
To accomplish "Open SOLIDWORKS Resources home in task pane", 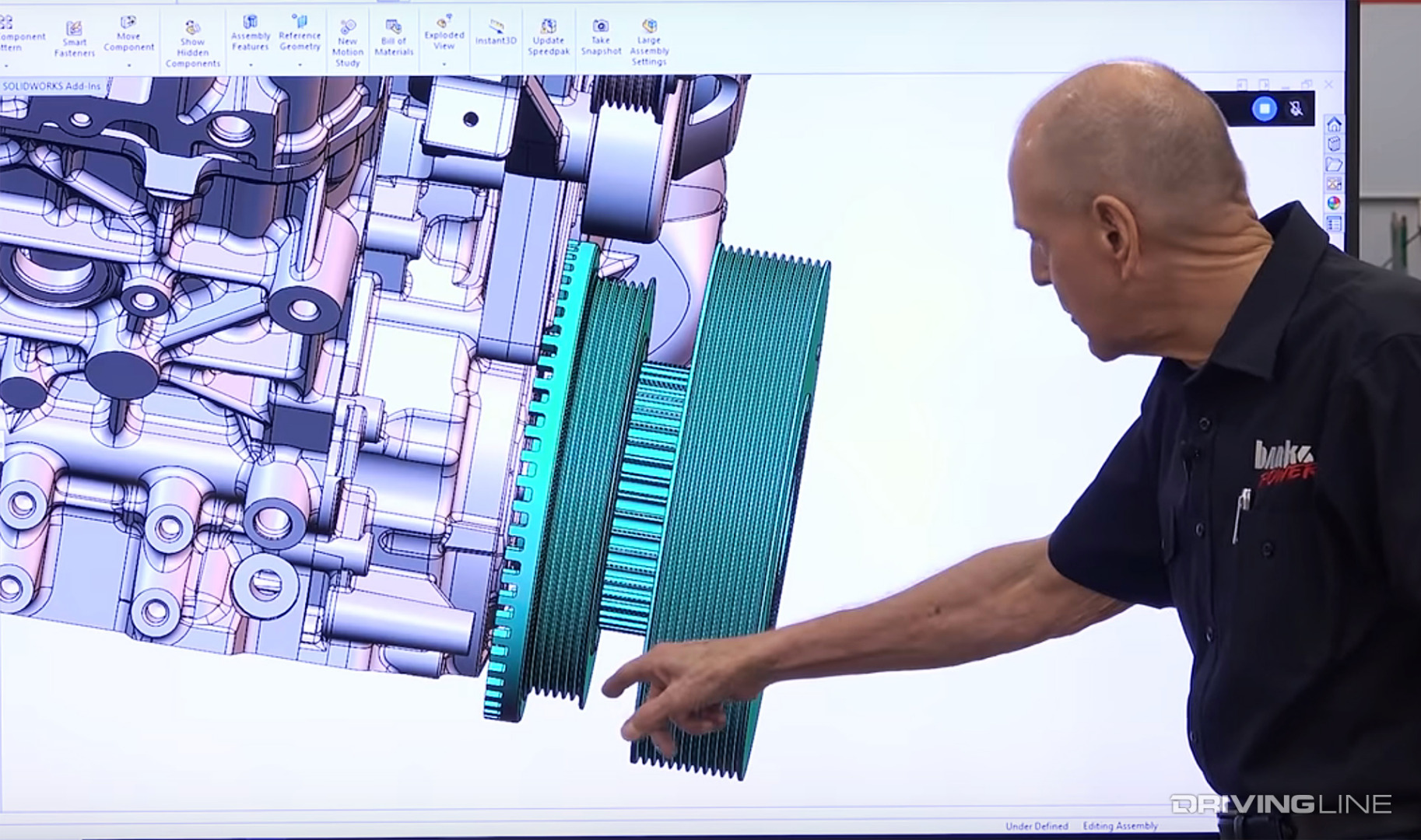I will pos(1334,124).
